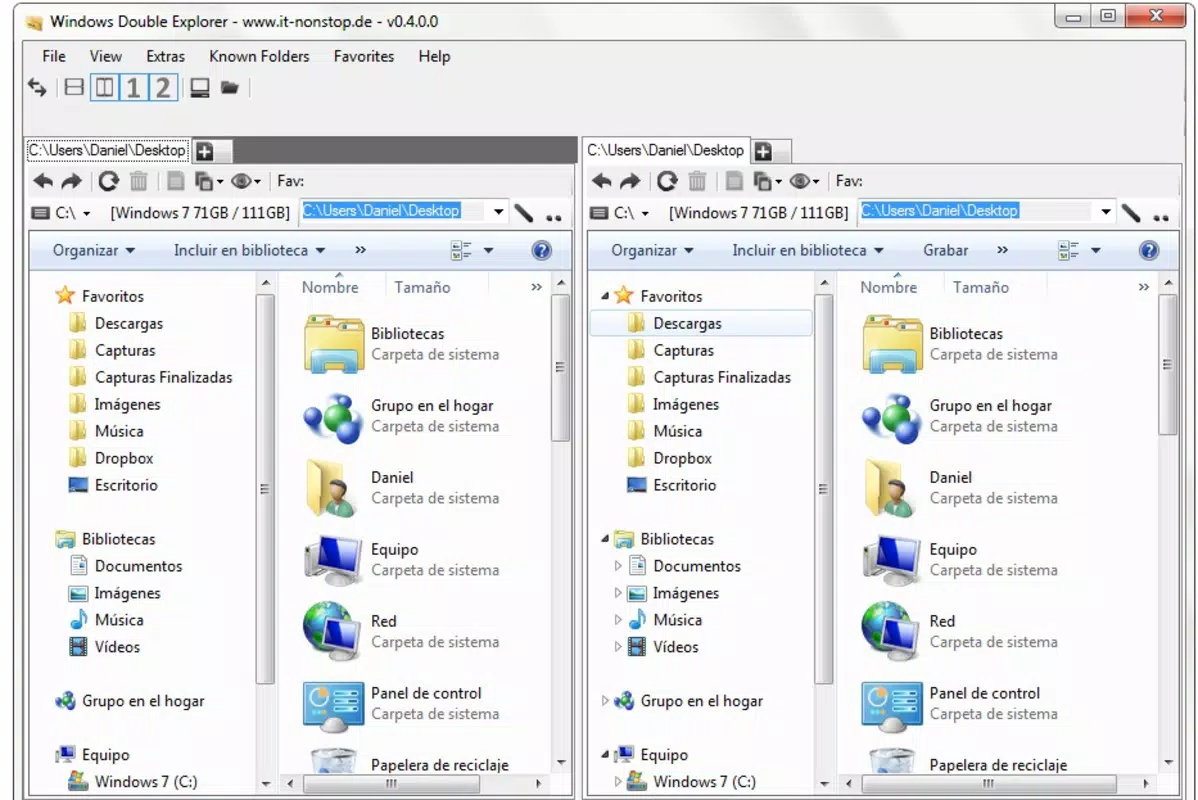The width and height of the screenshot is (1198, 800).
Task: Add a new tab in the left pane
Action: (205, 151)
